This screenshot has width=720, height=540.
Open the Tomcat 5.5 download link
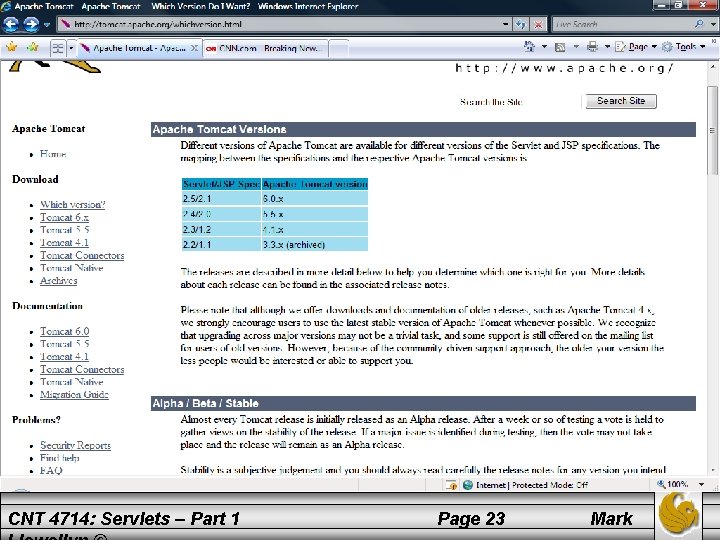[64, 230]
